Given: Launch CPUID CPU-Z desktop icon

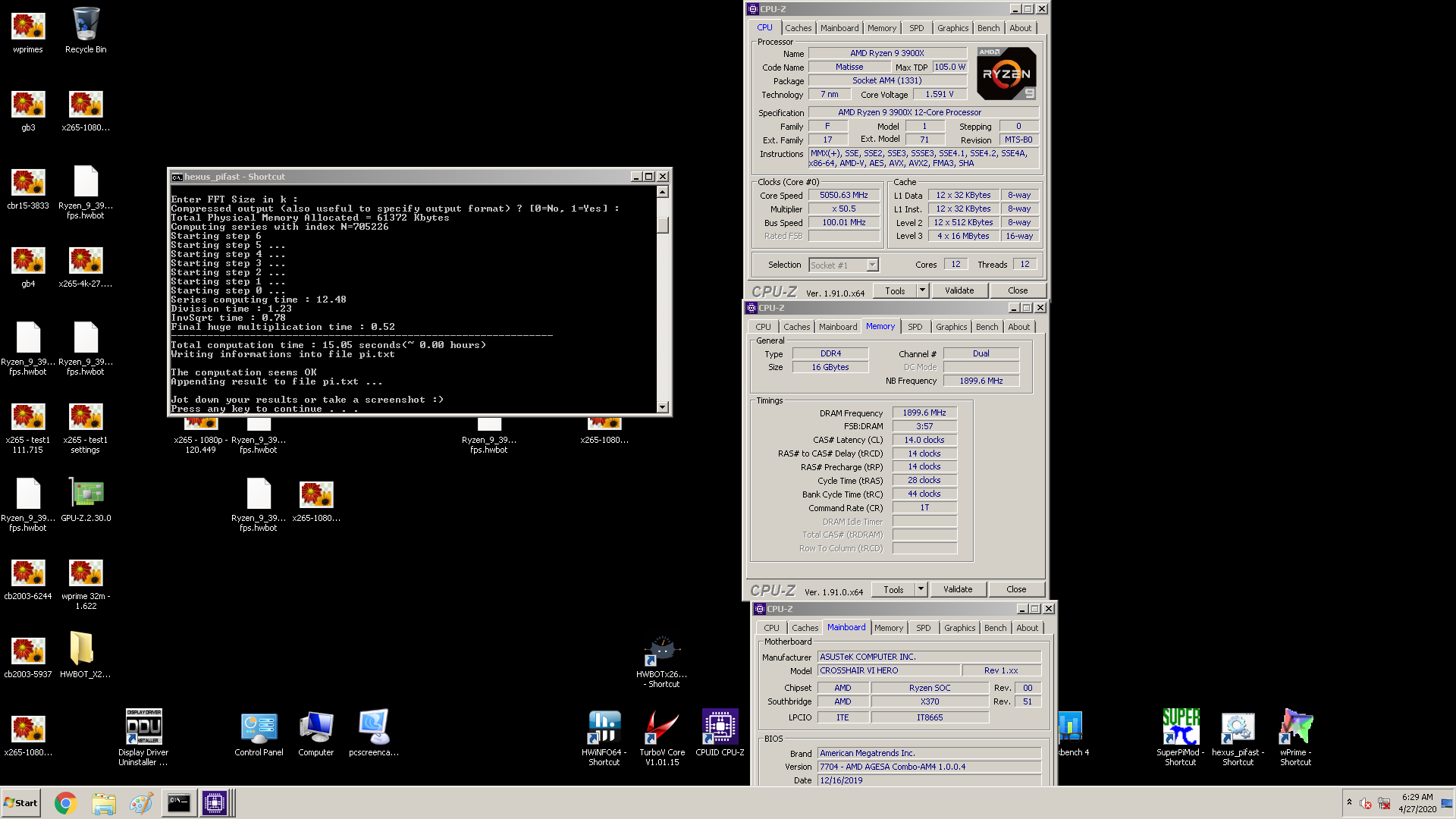Looking at the screenshot, I should (x=720, y=733).
